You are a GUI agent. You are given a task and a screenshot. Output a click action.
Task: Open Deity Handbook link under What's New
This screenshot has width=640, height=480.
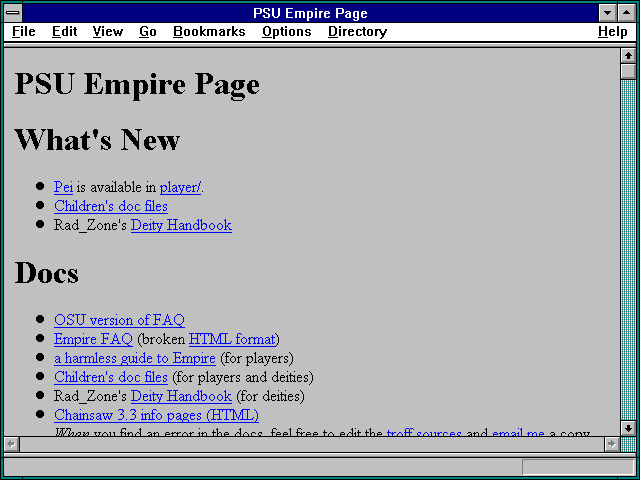point(181,225)
